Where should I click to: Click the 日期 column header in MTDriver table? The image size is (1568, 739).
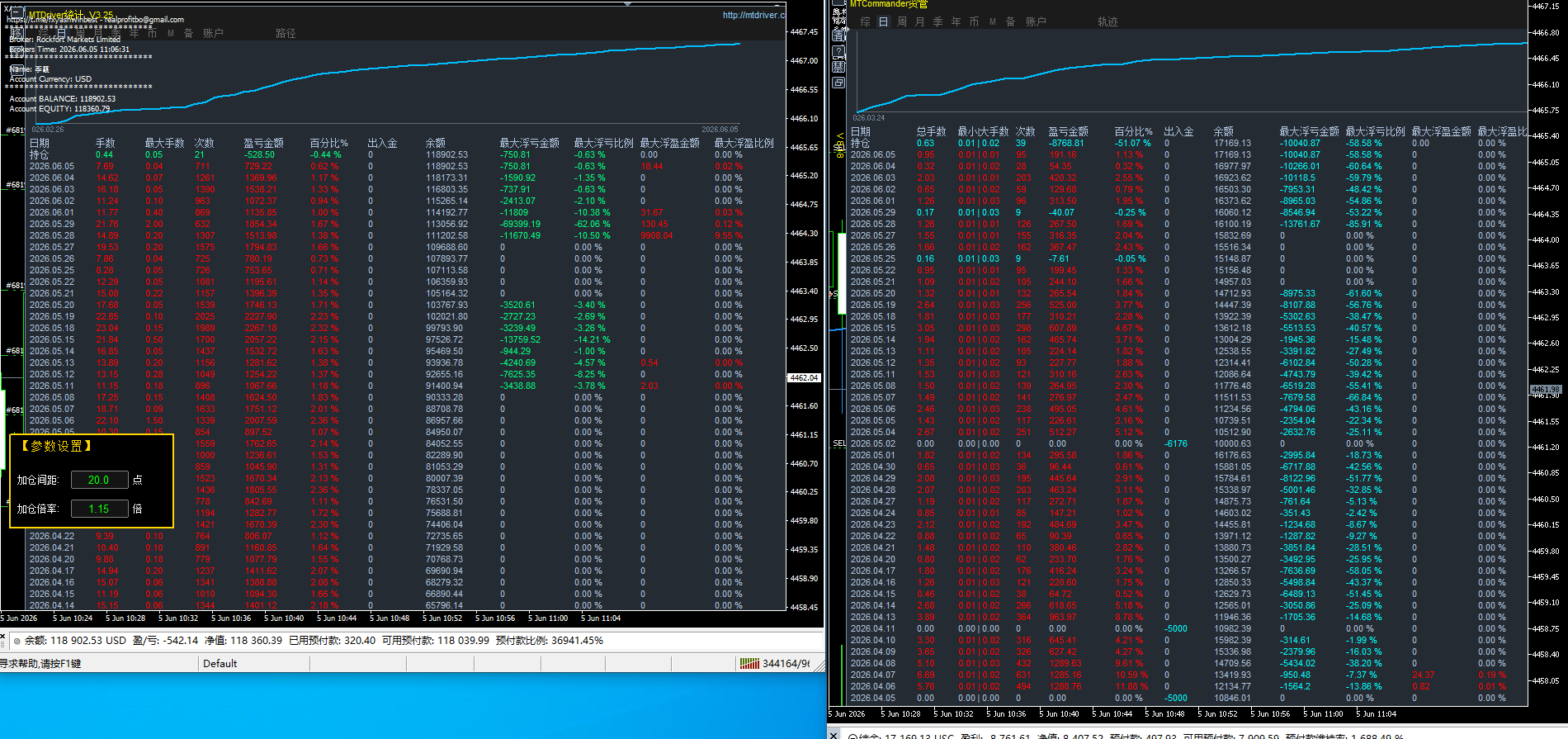point(39,143)
